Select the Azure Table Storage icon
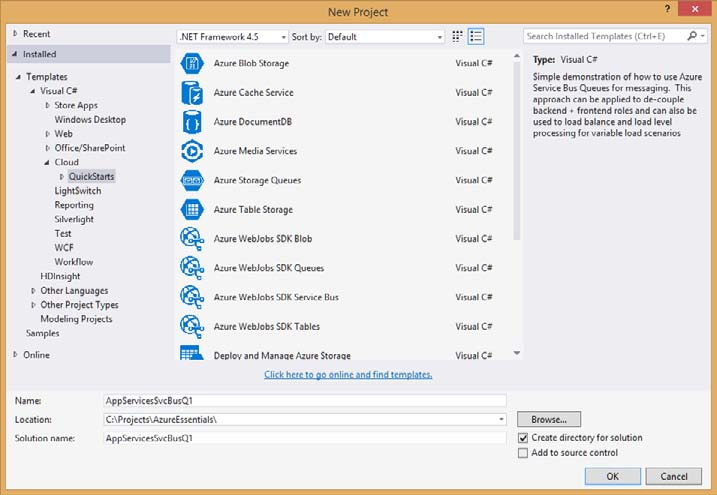Viewport: 717px width, 495px height. point(192,210)
